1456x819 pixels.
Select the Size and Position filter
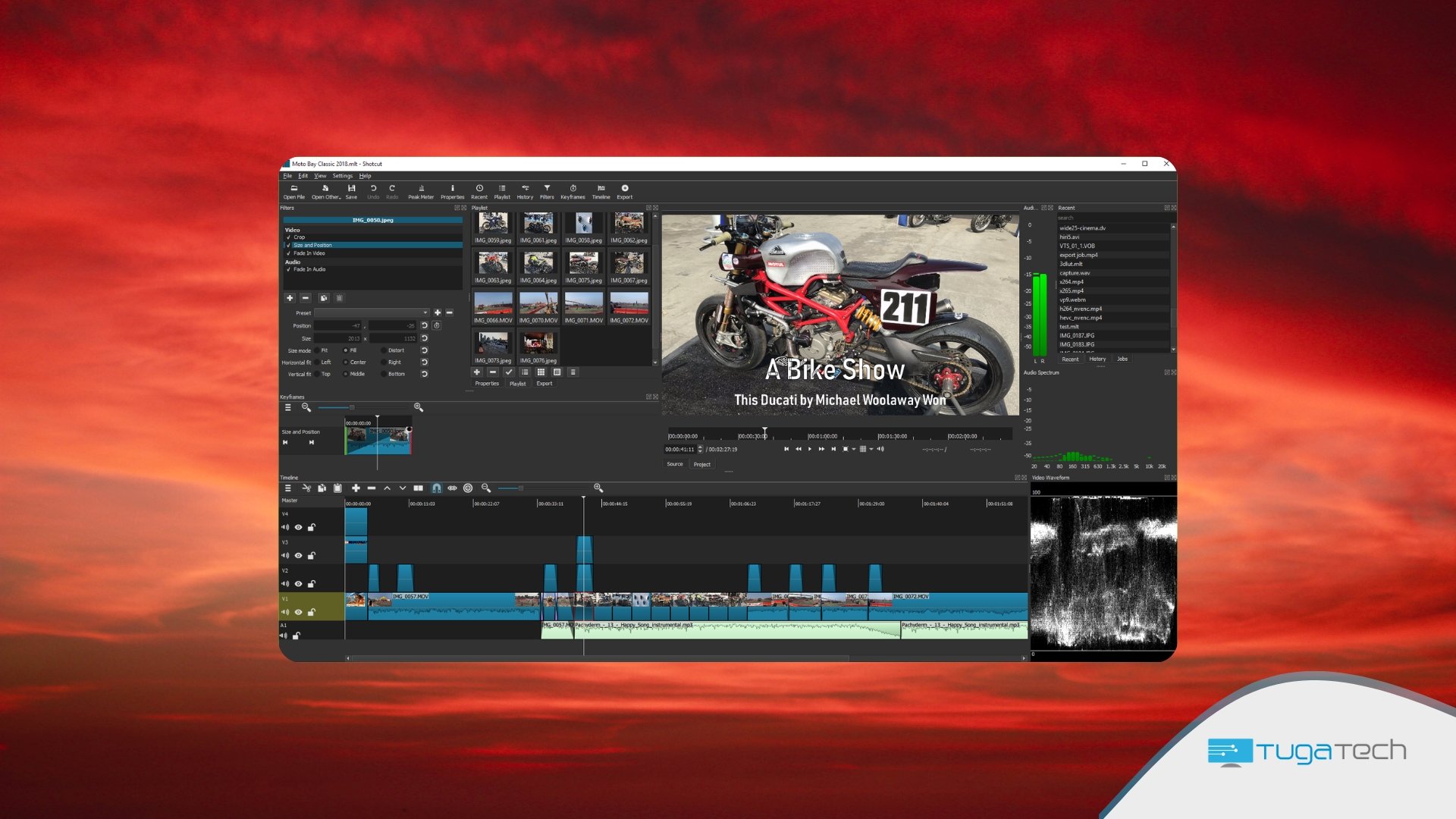point(373,245)
